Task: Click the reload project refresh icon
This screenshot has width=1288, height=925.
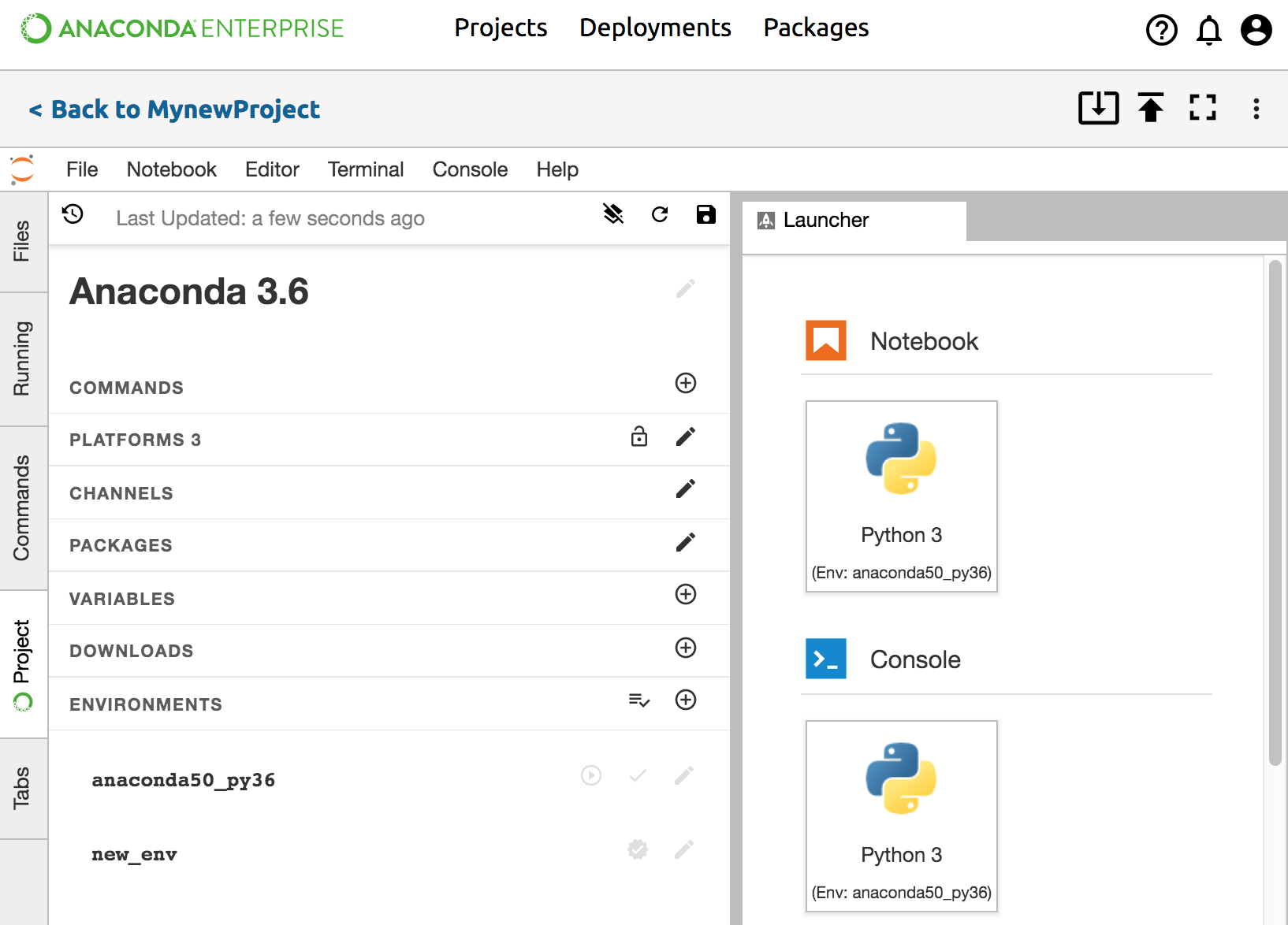Action: pyautogui.click(x=660, y=214)
